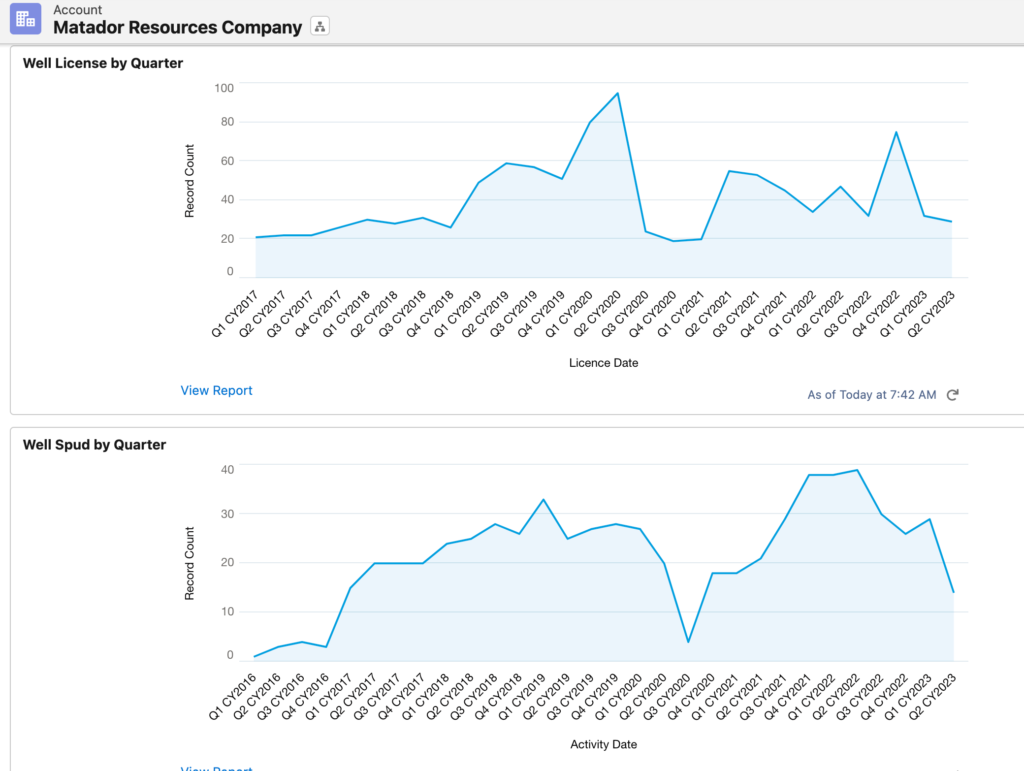Click the Q3 CY2020 dip on spud chart
The height and width of the screenshot is (771, 1024).
(686, 641)
